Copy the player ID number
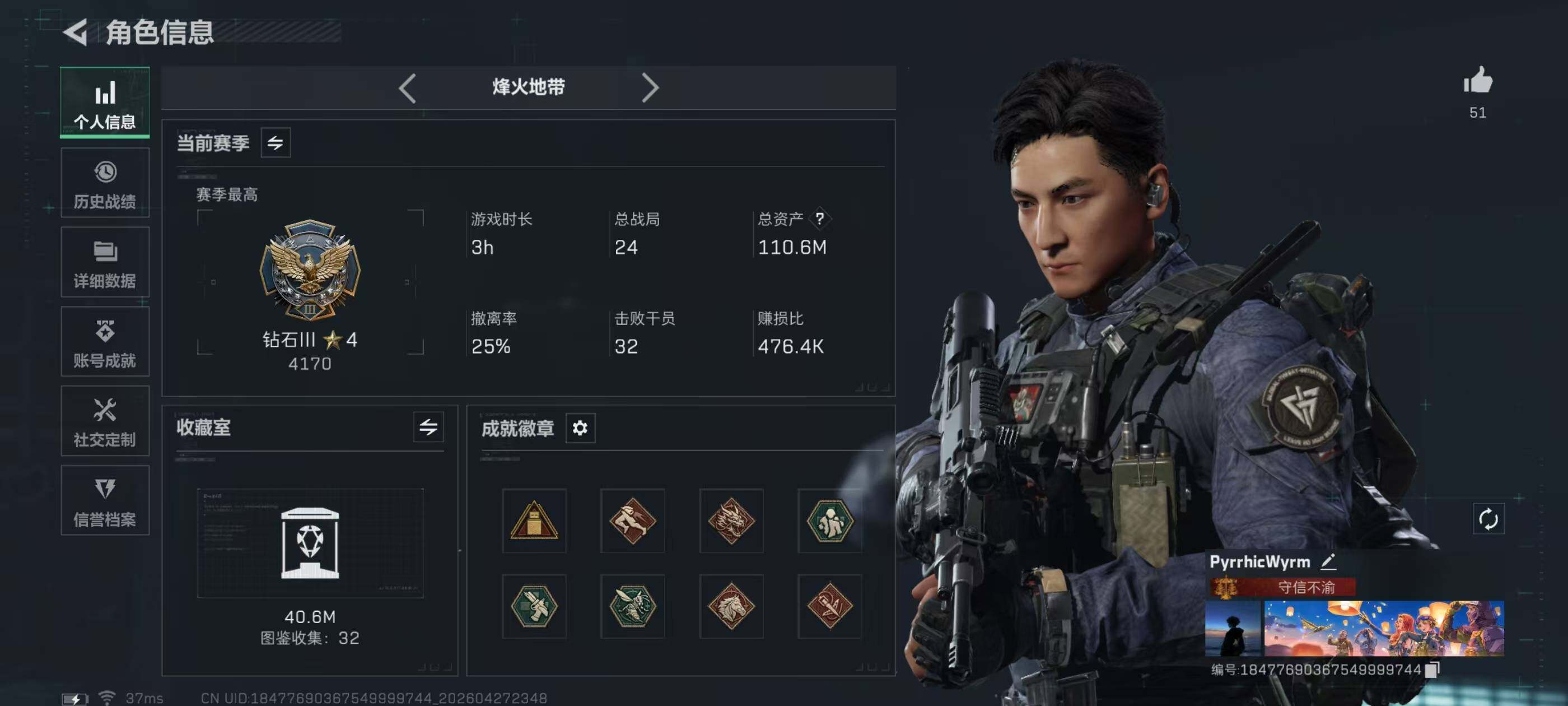The image size is (1568, 706). click(1433, 669)
